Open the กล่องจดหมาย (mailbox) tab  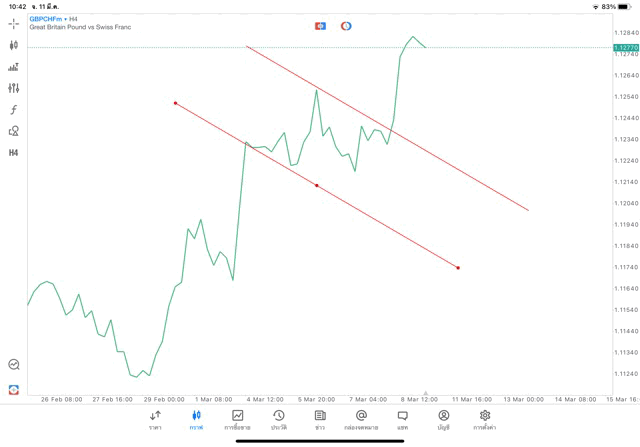click(361, 419)
